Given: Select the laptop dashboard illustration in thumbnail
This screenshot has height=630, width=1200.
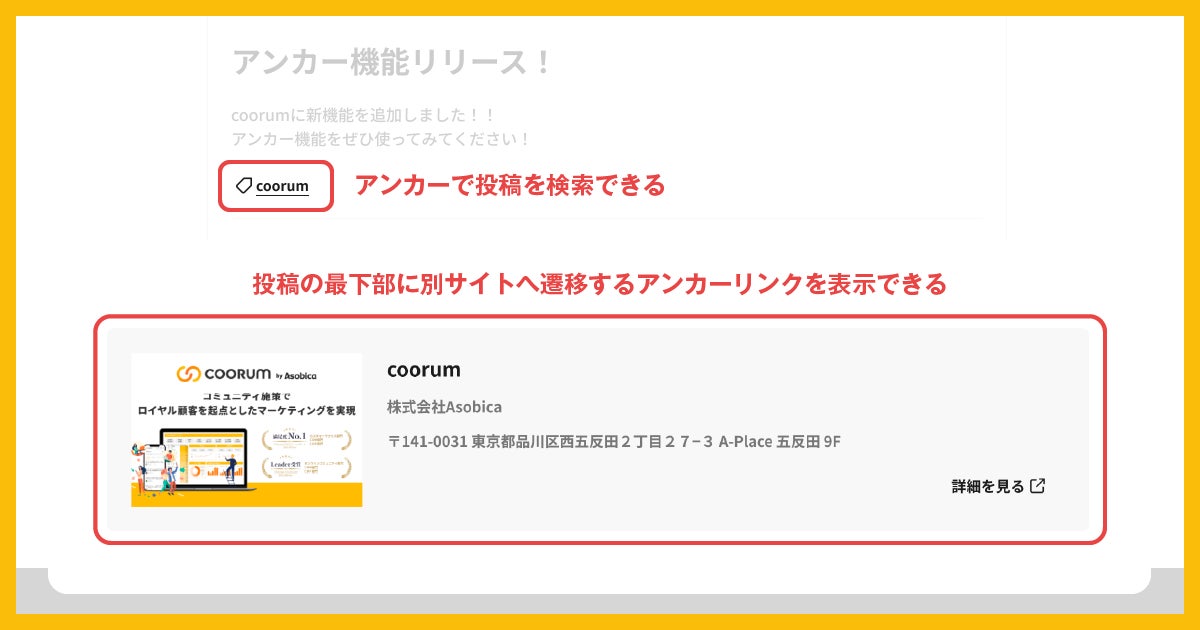Looking at the screenshot, I should click(x=205, y=454).
